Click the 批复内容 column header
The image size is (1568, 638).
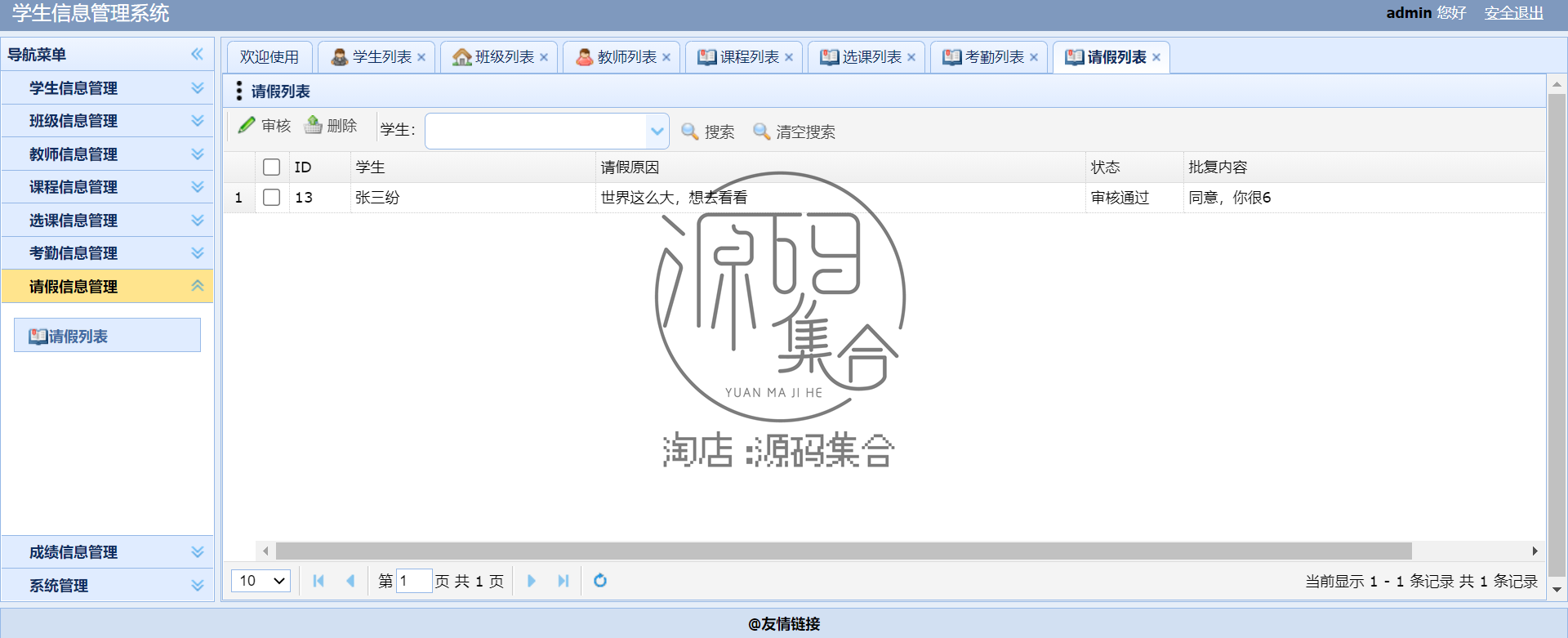1364,167
